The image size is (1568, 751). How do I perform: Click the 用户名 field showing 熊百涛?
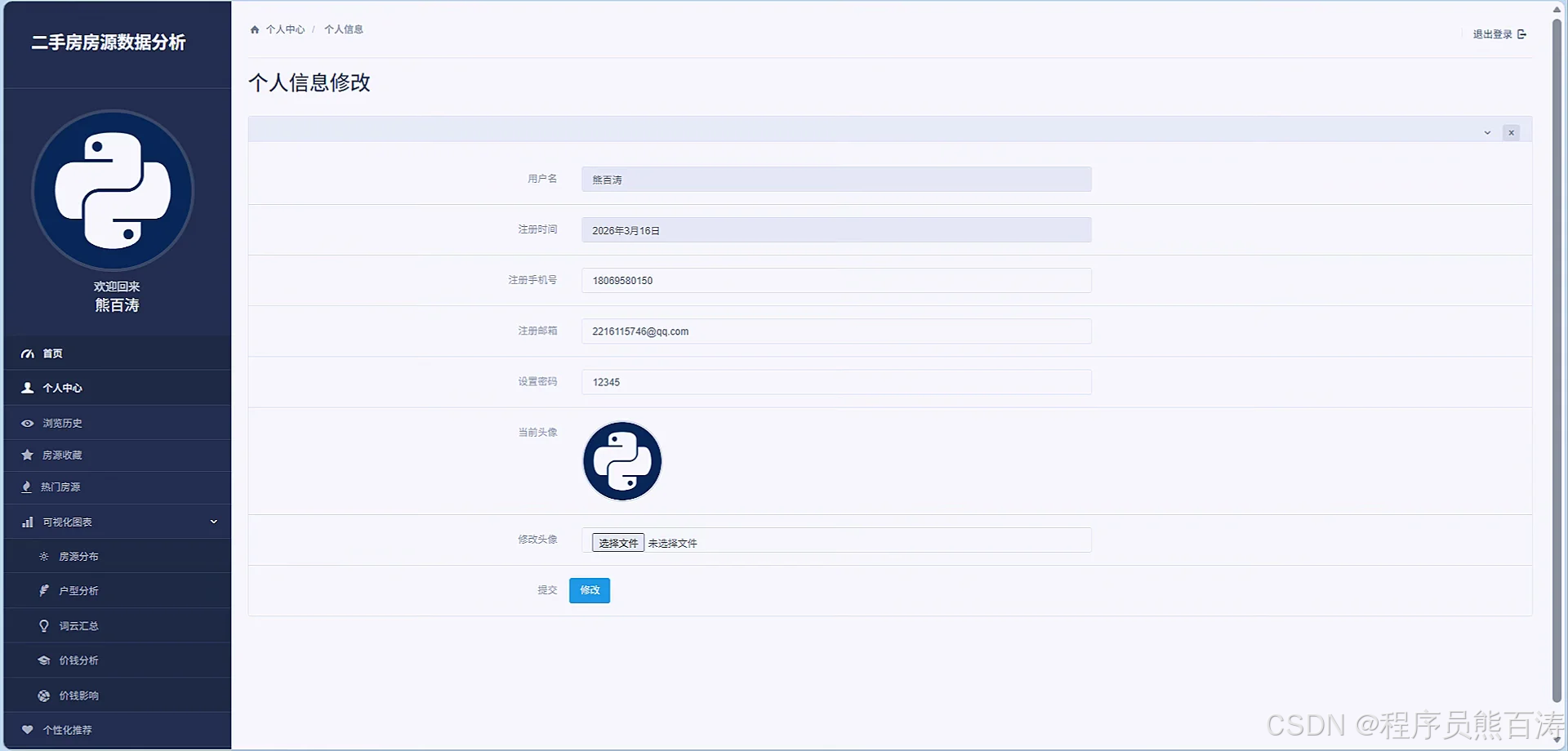point(836,180)
